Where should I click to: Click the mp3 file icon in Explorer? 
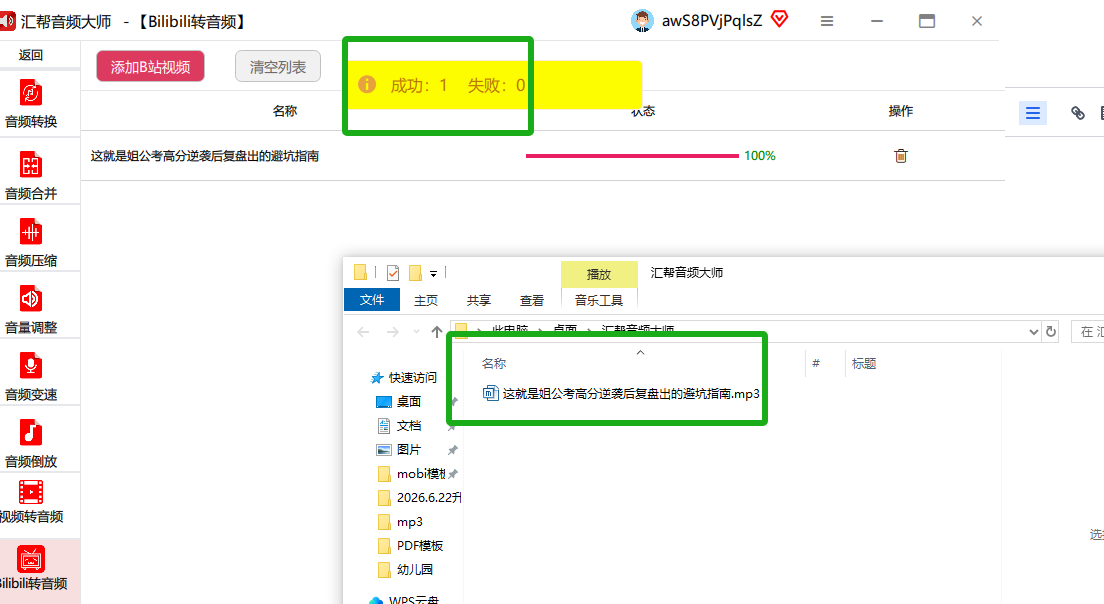click(x=490, y=394)
